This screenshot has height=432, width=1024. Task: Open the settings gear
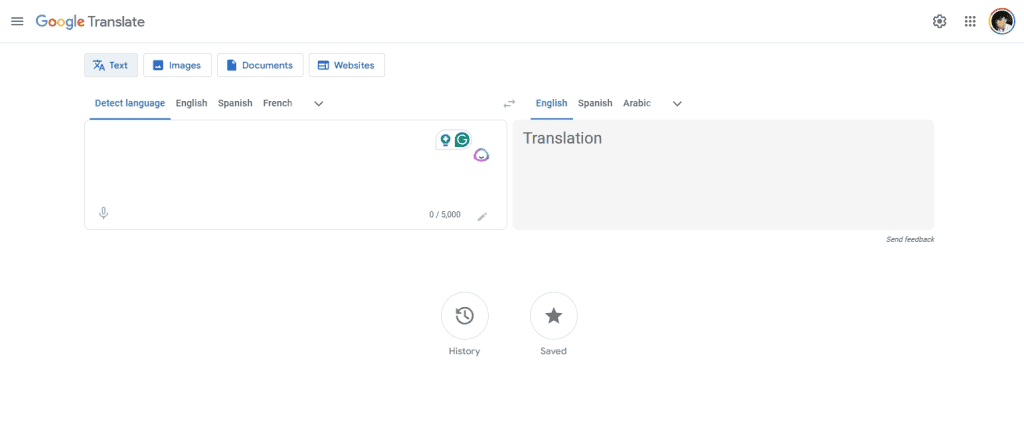pos(939,22)
